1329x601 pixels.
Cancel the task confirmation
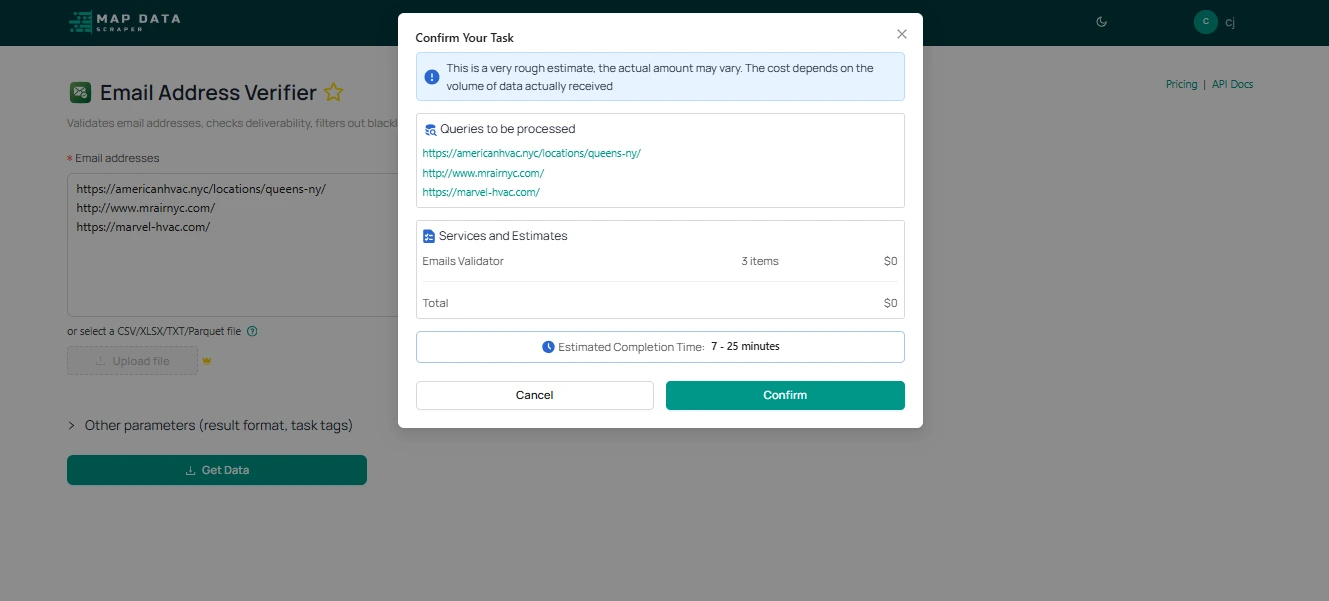pos(534,395)
